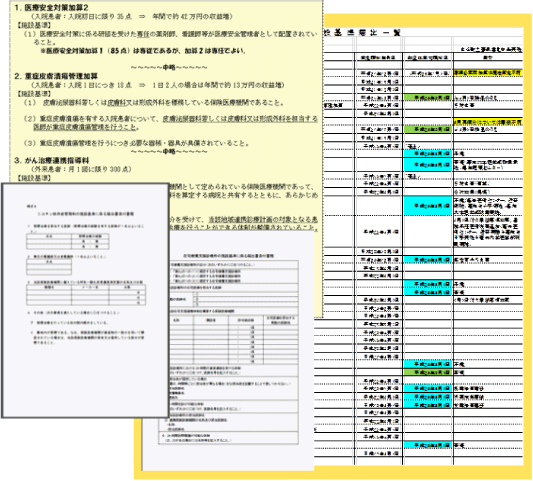Click 【施設基準】 under がん治療連携指導料 heading
The height and width of the screenshot is (481, 533).
pyautogui.click(x=34, y=178)
